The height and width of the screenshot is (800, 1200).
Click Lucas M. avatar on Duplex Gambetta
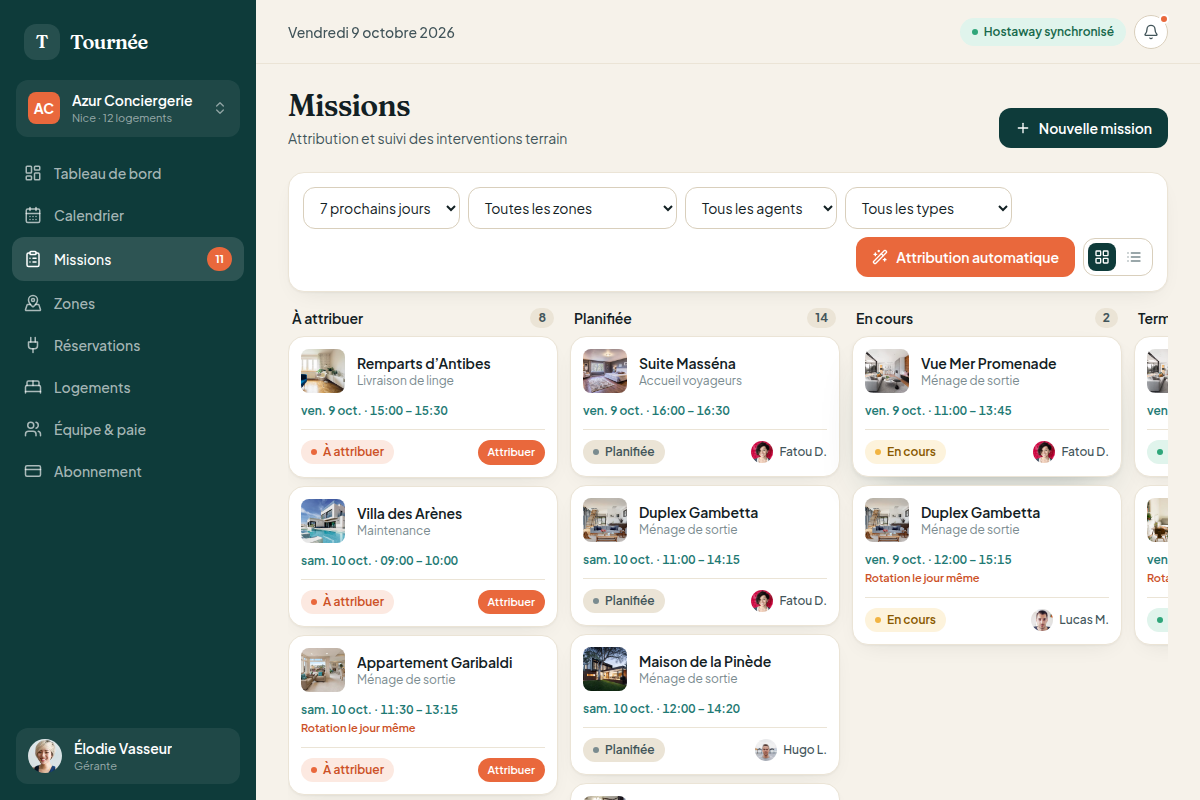click(x=1042, y=620)
